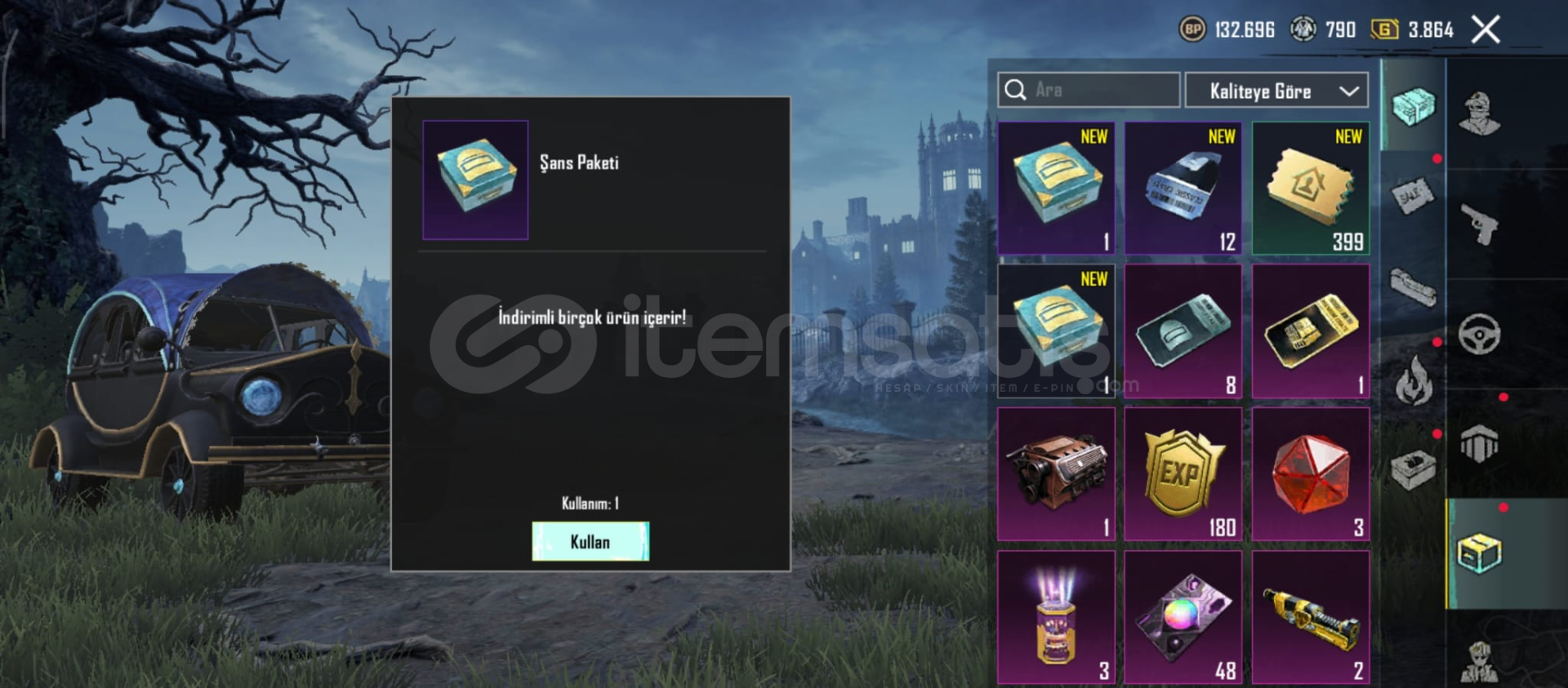Select the yellow crate category tab
Image resolution: width=1568 pixels, height=688 pixels.
(x=1479, y=553)
